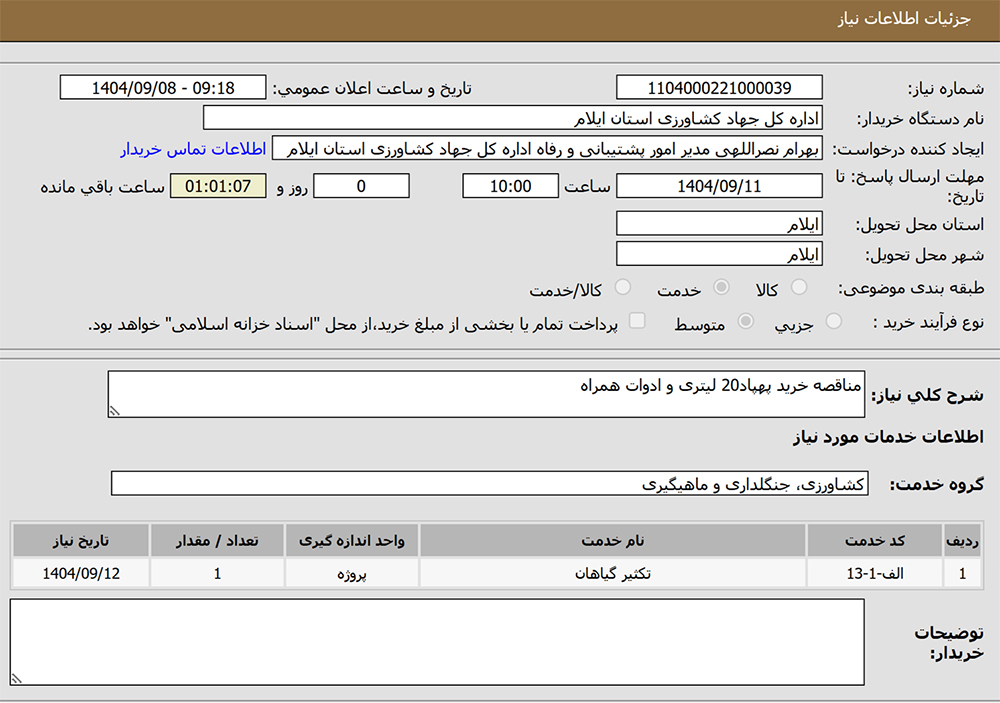This screenshot has width=1000, height=703.
Task: Click the نام خدمت column header
Action: pos(612,541)
